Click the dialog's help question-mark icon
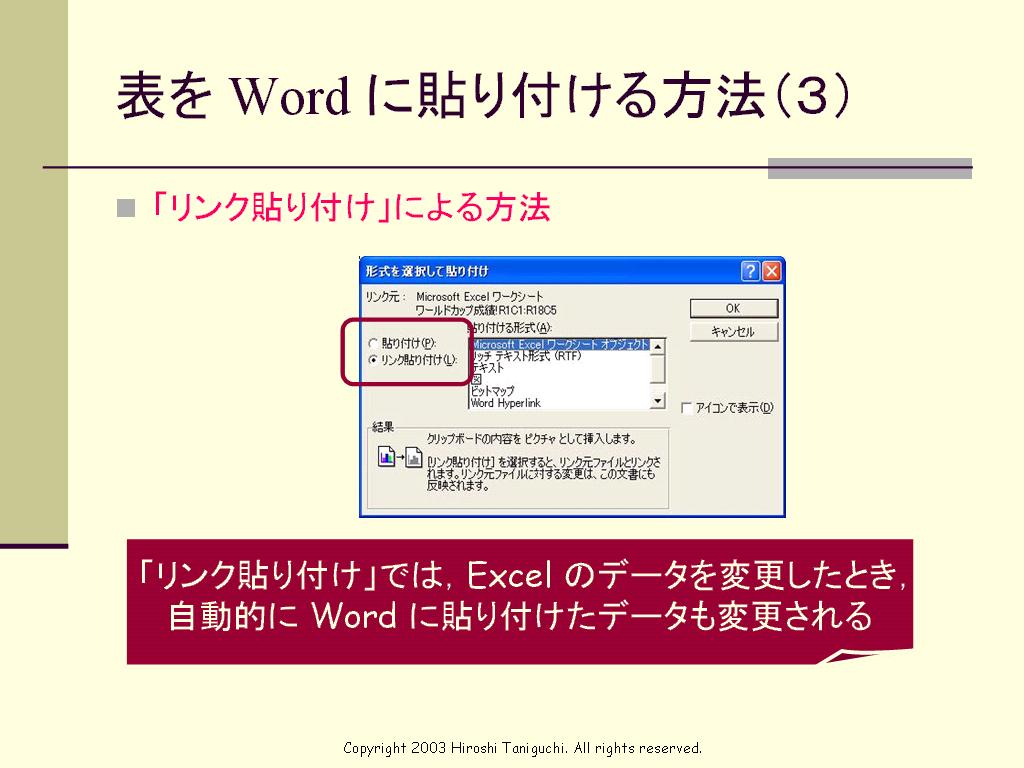The width and height of the screenshot is (1024, 768). coord(750,270)
